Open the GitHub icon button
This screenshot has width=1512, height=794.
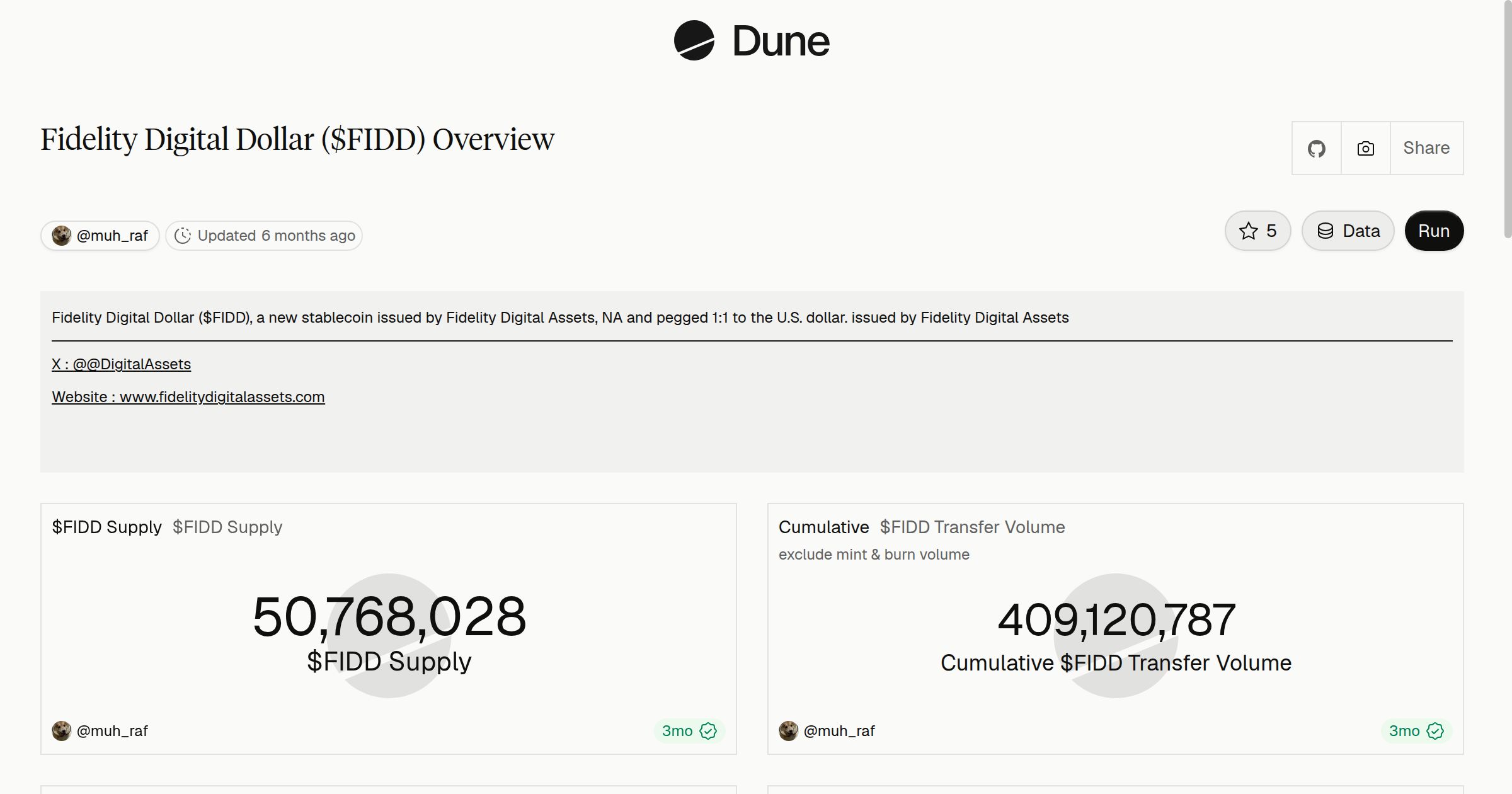coord(1316,148)
